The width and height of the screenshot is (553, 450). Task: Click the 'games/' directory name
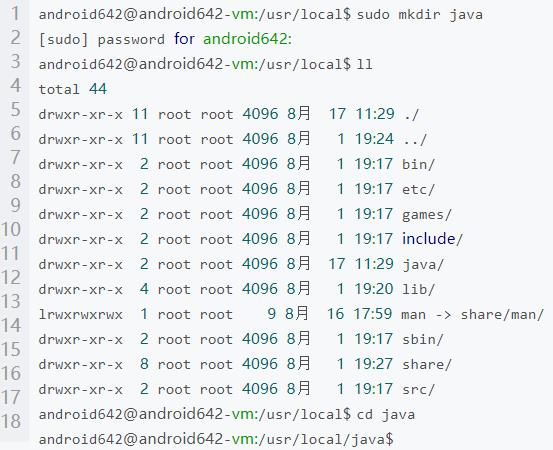[427, 214]
